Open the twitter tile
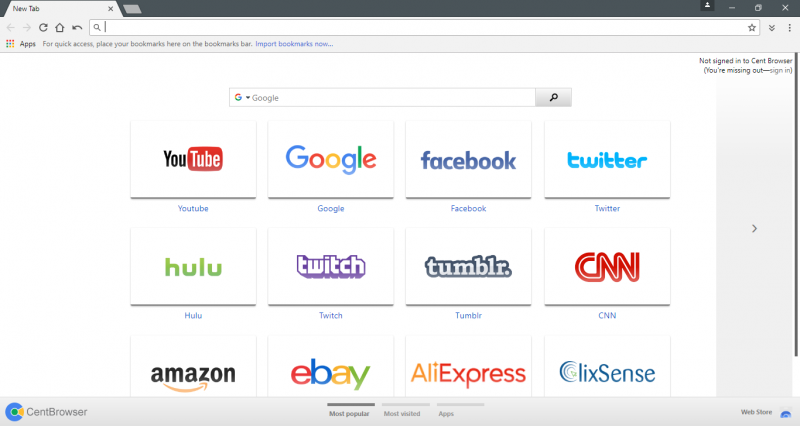 607,159
